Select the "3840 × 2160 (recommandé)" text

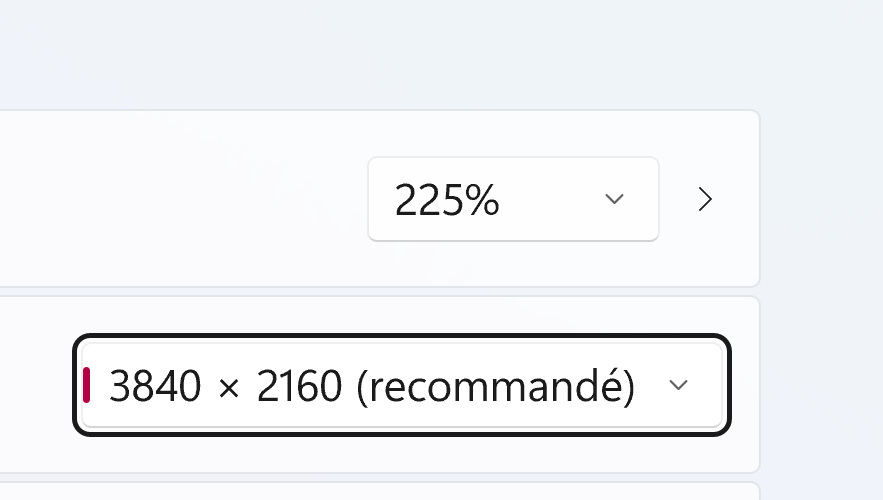(x=371, y=386)
